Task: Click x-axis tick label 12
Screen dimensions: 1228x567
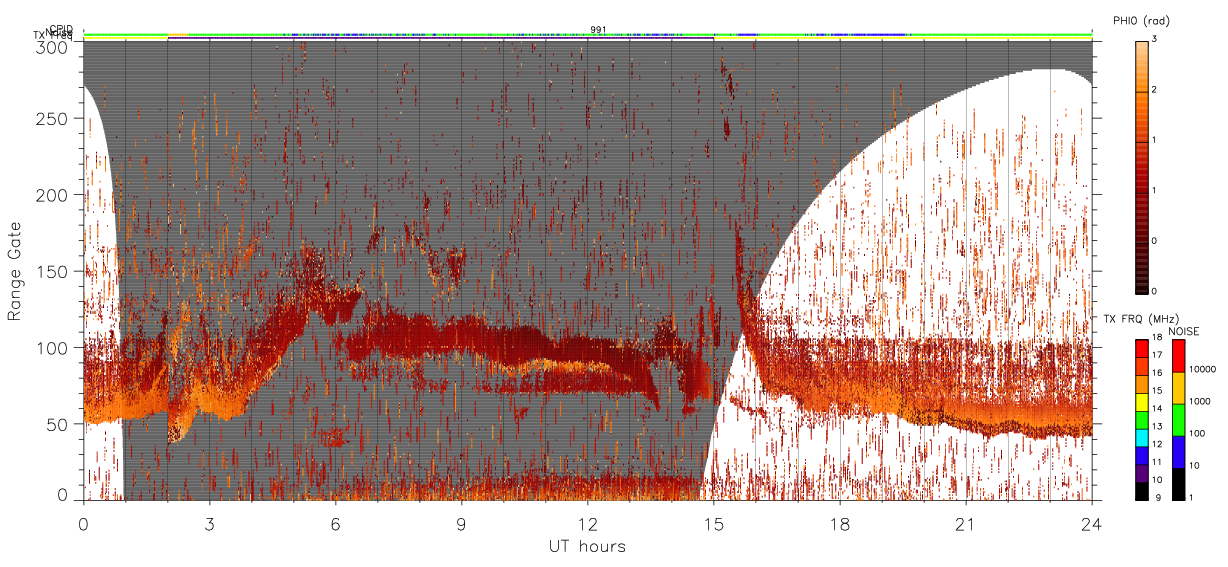Action: (587, 524)
